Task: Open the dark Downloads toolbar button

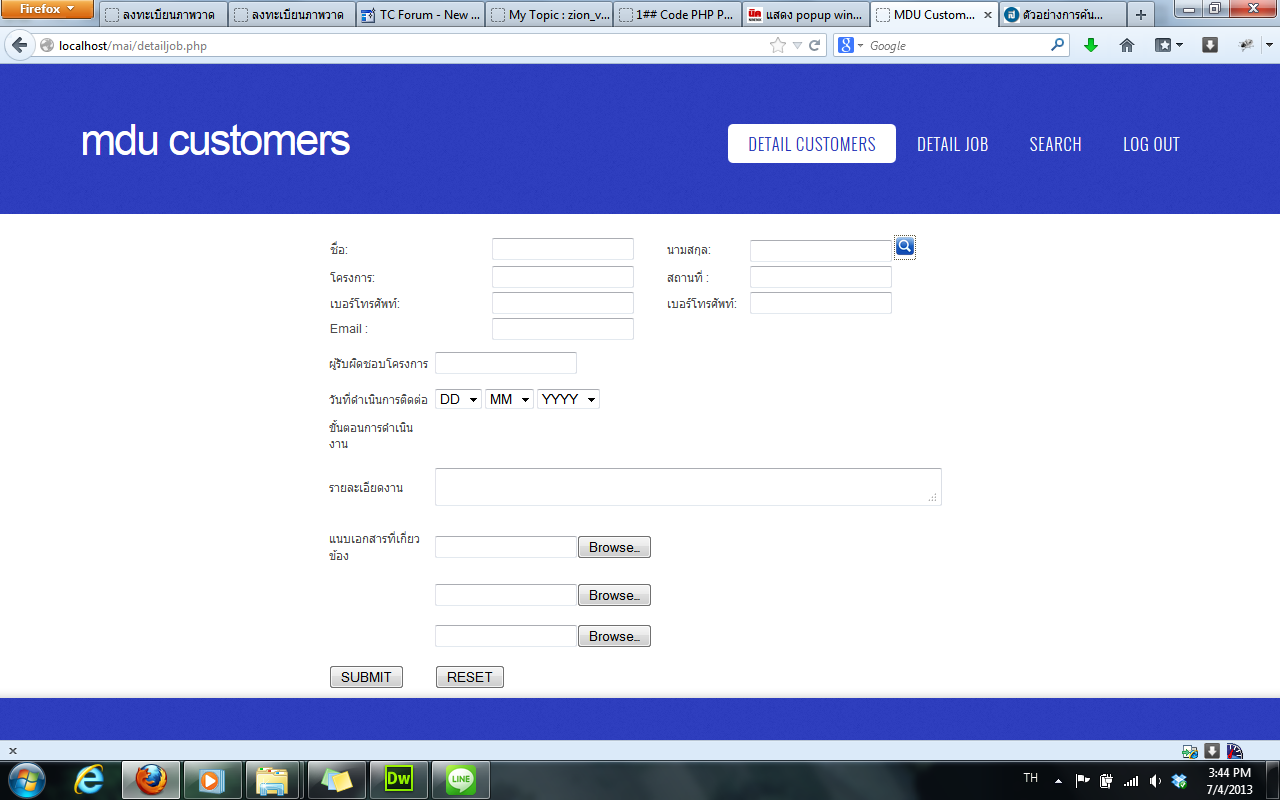Action: (x=1210, y=45)
